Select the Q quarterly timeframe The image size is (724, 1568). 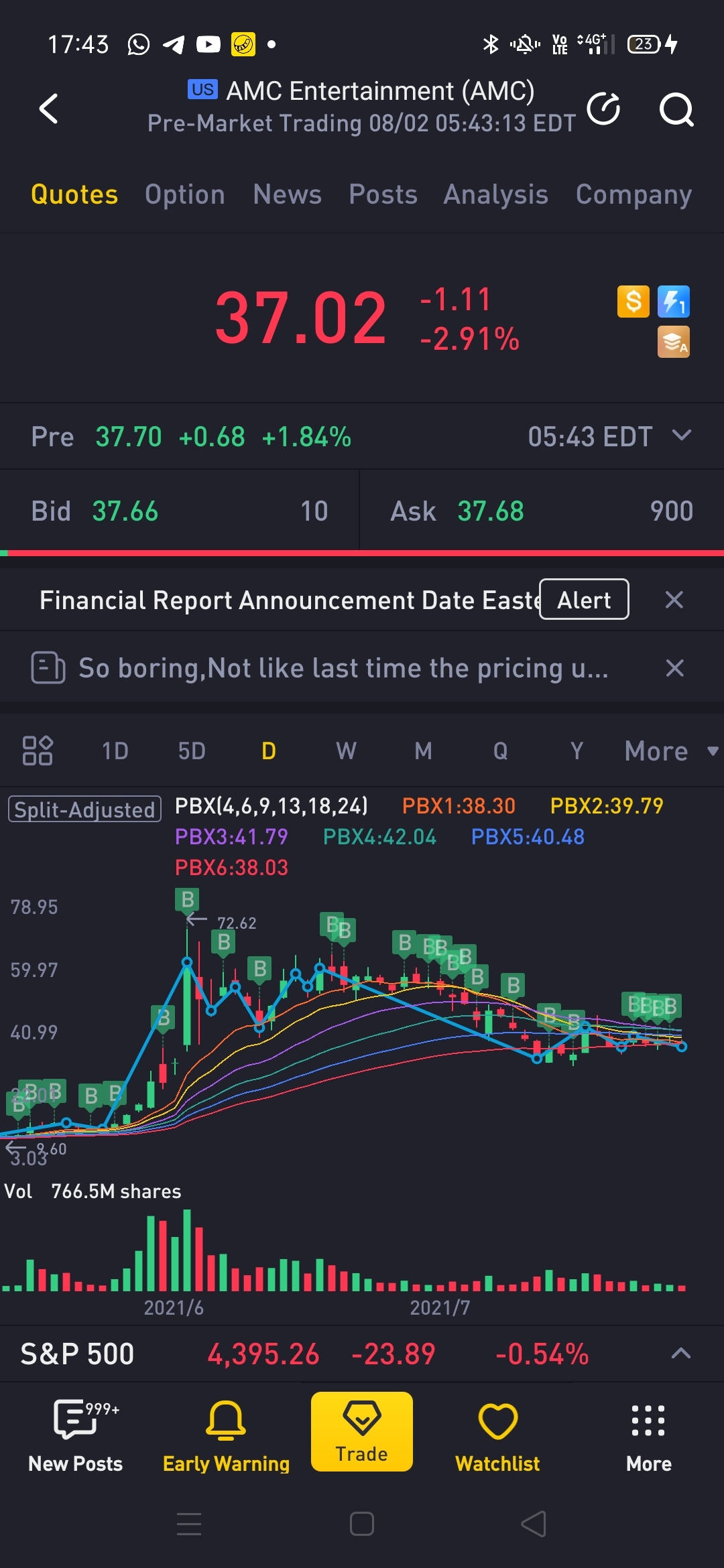coord(500,751)
